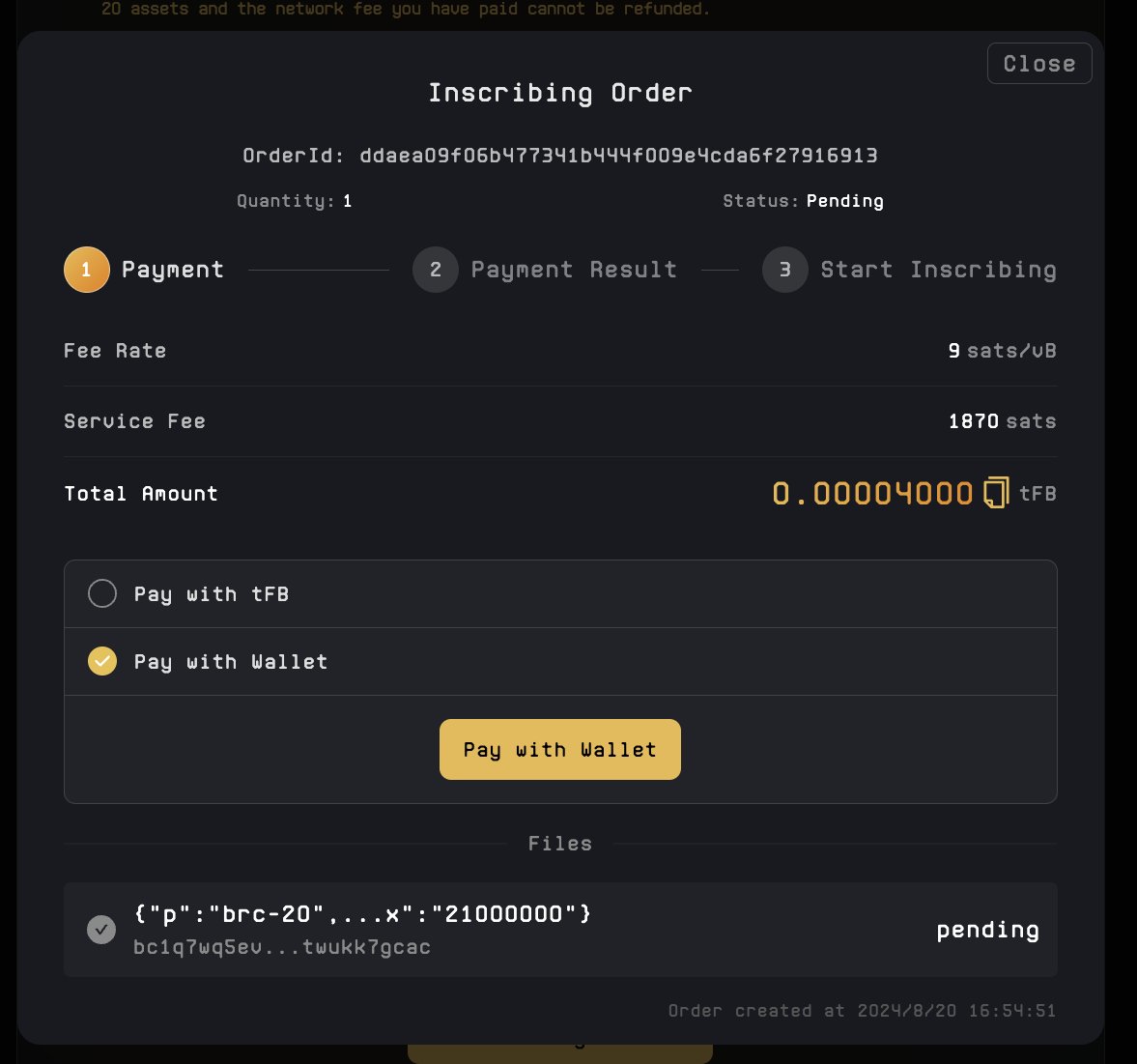Select the Pay with tFB radio option
Viewport: 1137px width, 1064px height.
click(102, 593)
